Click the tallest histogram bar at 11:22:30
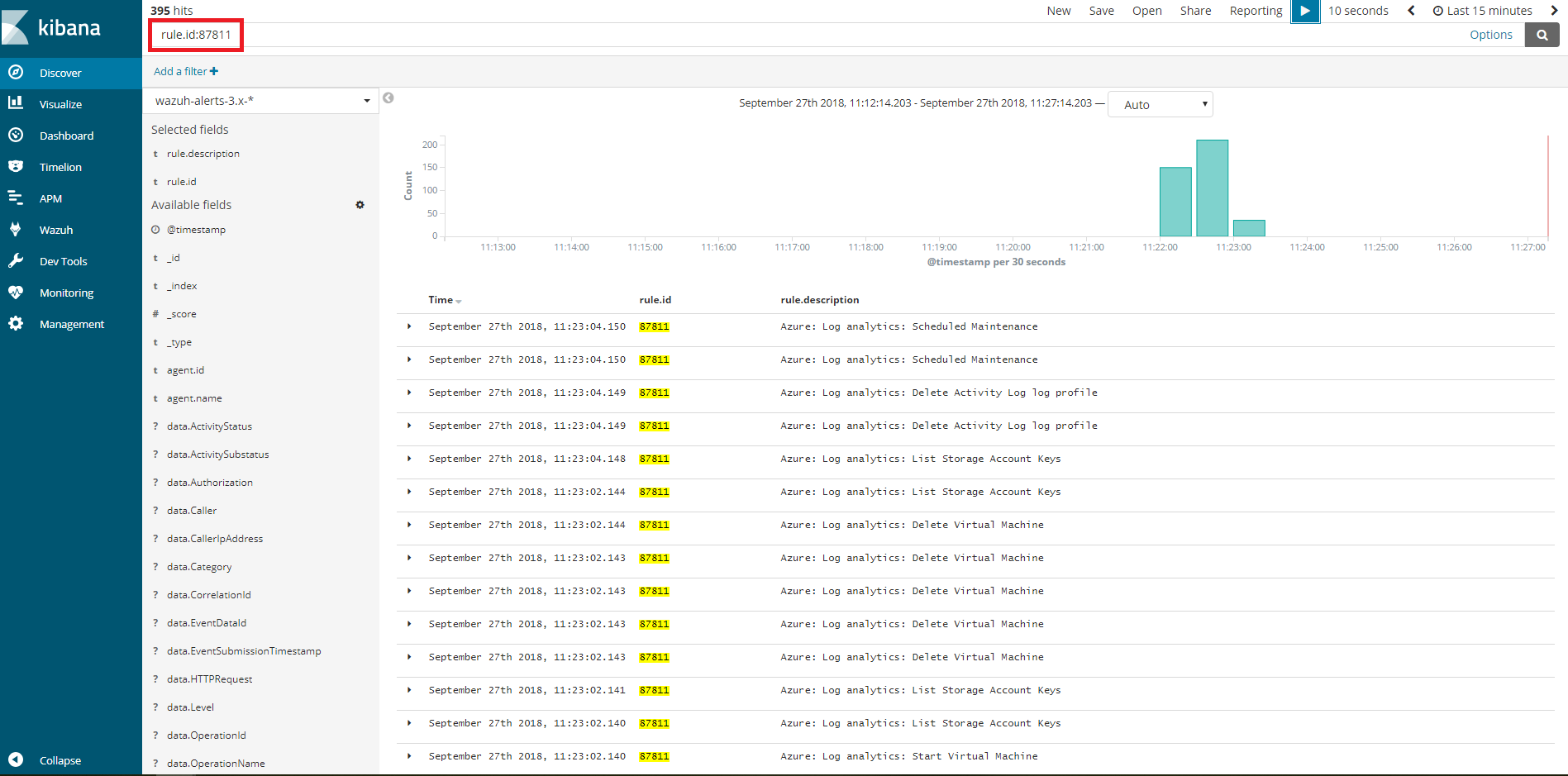The width and height of the screenshot is (1568, 776). (x=1212, y=188)
